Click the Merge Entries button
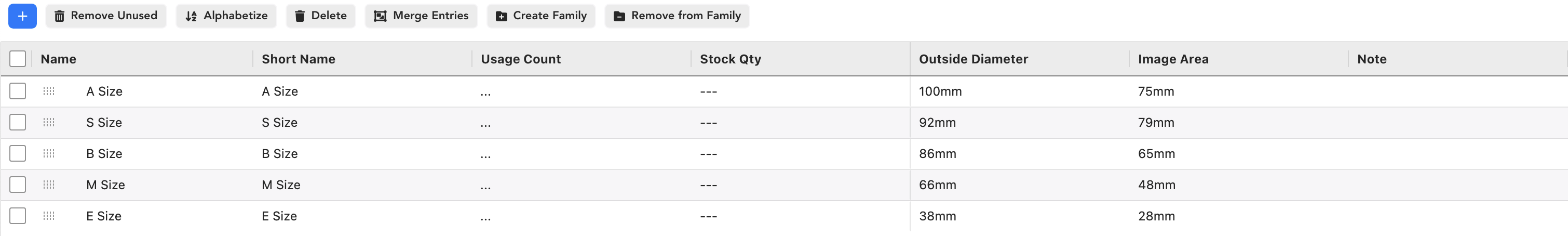This screenshot has width=1568, height=236. pyautogui.click(x=421, y=16)
